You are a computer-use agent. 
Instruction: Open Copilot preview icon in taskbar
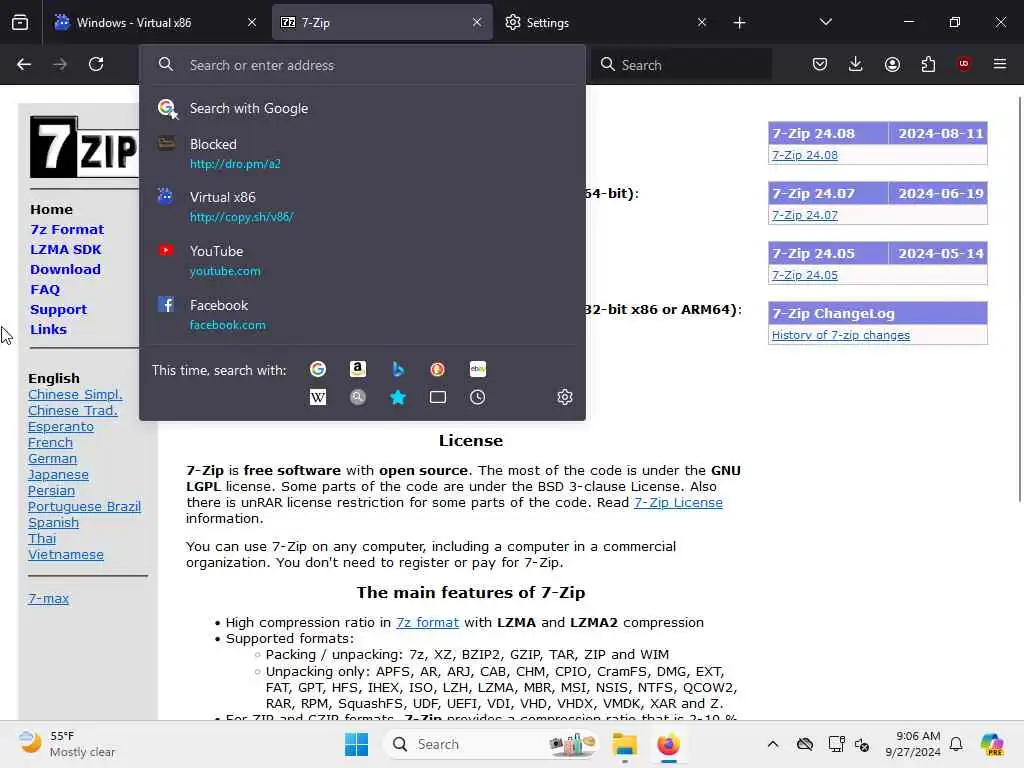point(992,744)
